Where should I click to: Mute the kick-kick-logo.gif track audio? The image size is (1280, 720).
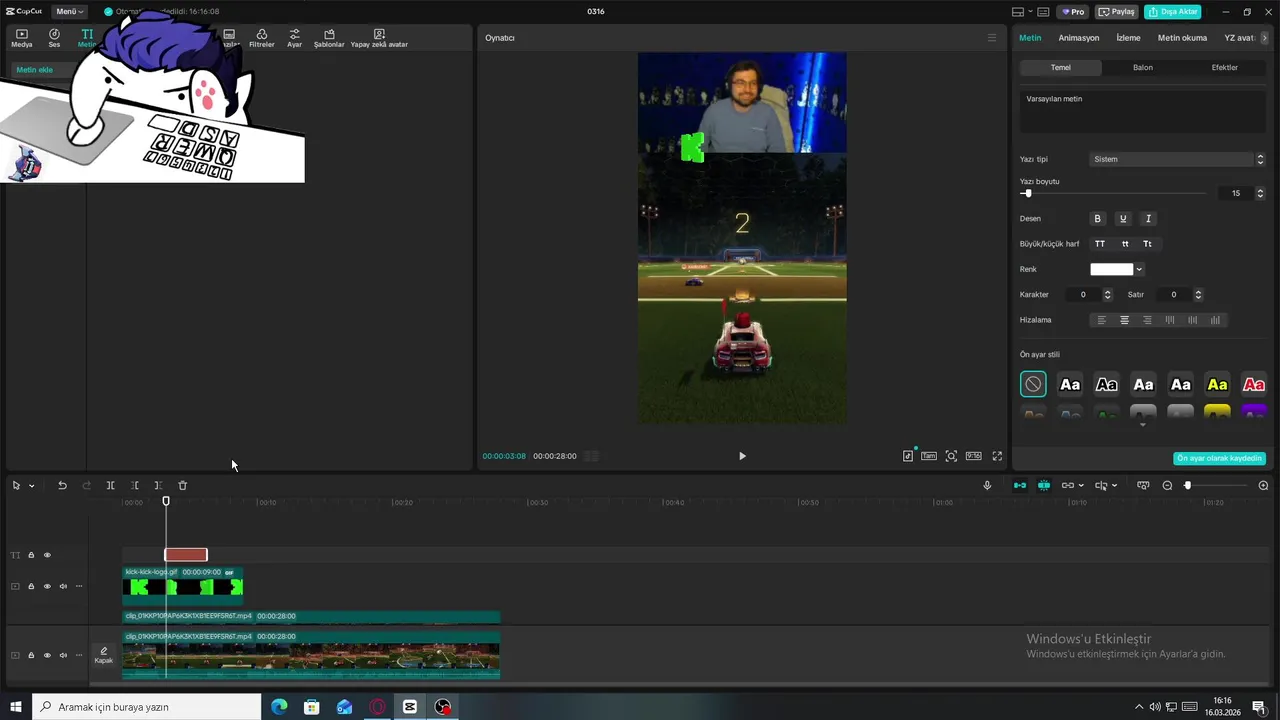pyautogui.click(x=63, y=586)
